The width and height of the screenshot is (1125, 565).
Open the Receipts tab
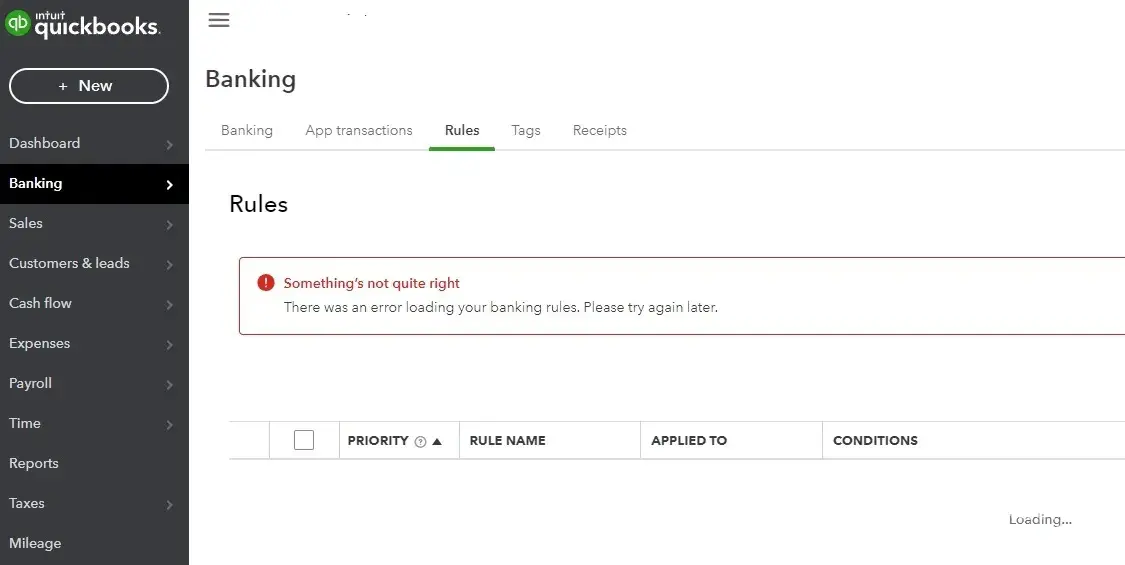(x=599, y=130)
